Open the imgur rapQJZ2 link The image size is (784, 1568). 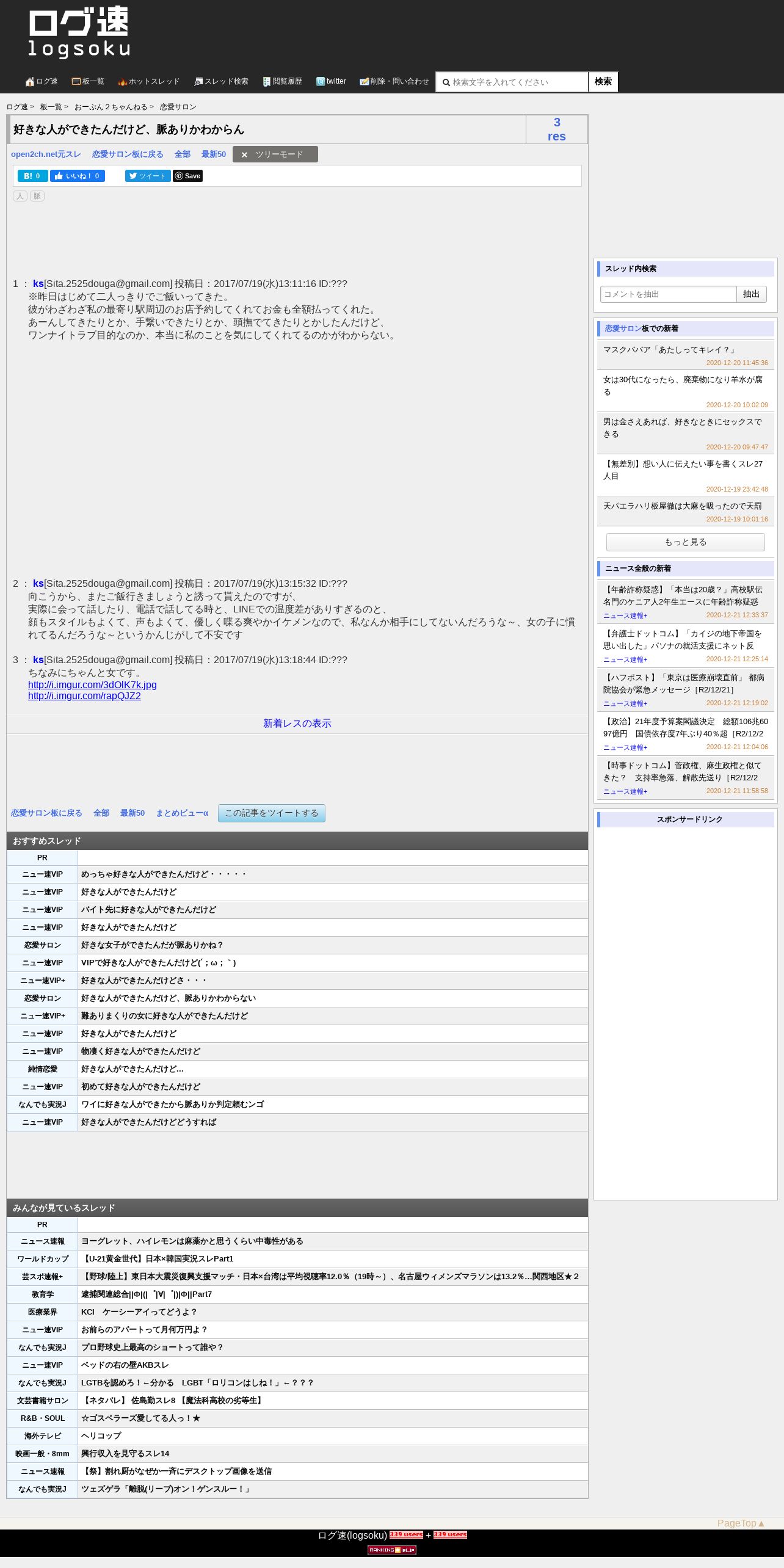coord(84,696)
